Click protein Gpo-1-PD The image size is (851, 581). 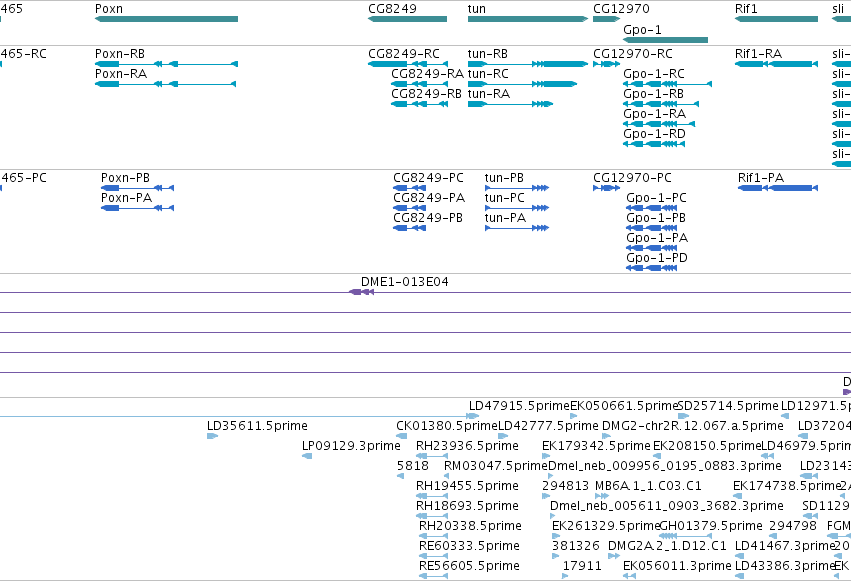pyautogui.click(x=651, y=268)
